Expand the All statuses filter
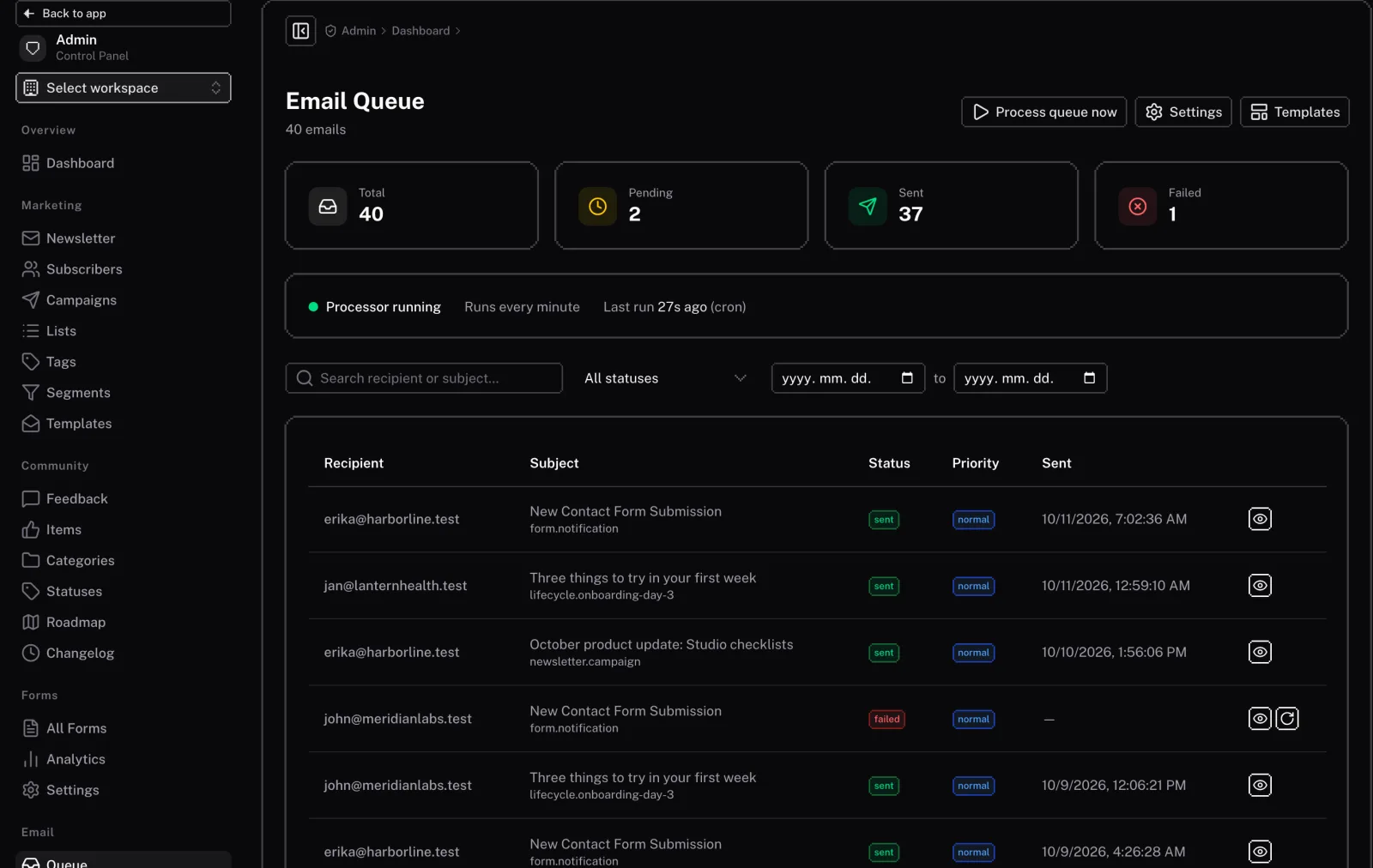The width and height of the screenshot is (1373, 868). pyautogui.click(x=666, y=378)
